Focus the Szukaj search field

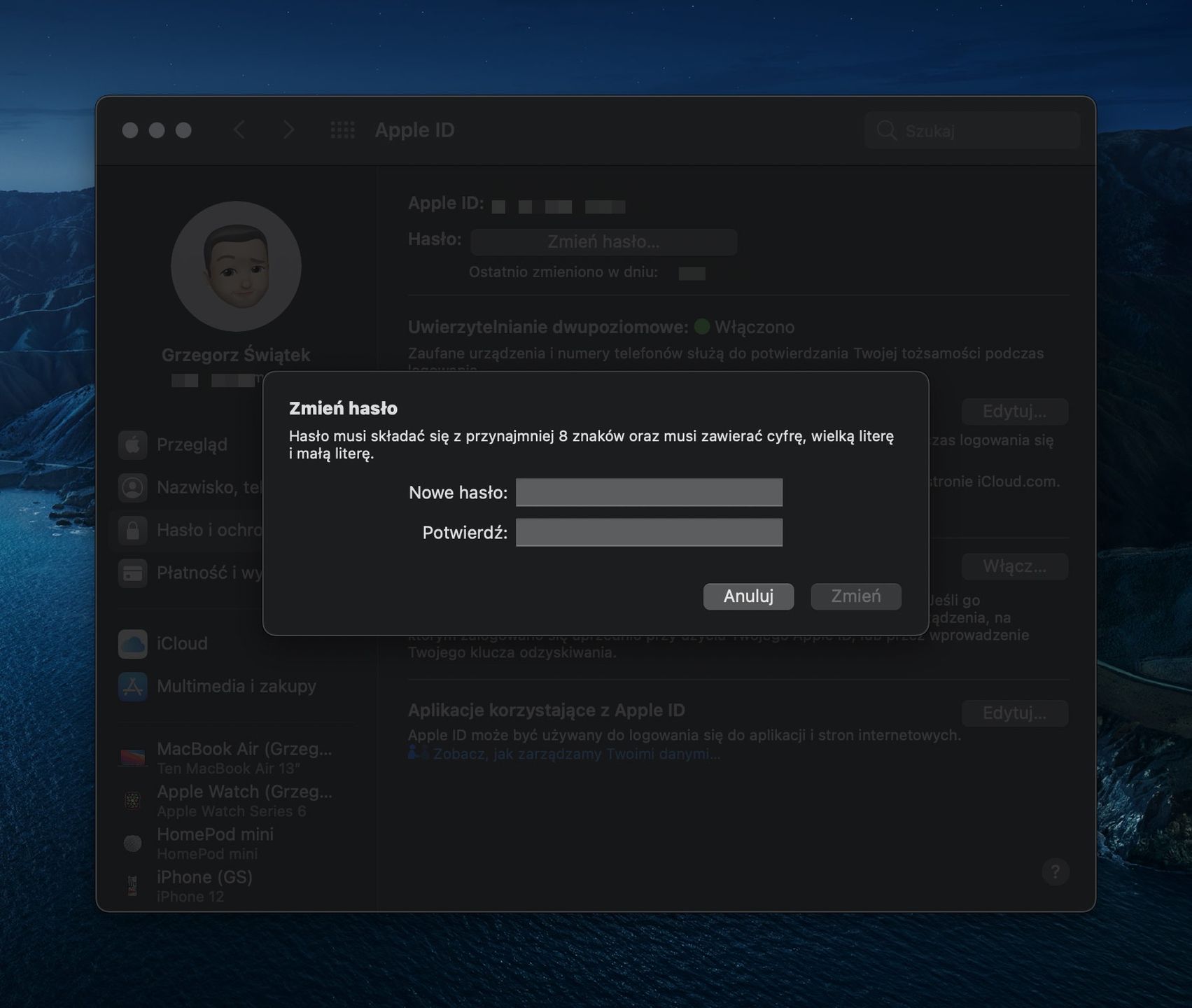[x=972, y=130]
